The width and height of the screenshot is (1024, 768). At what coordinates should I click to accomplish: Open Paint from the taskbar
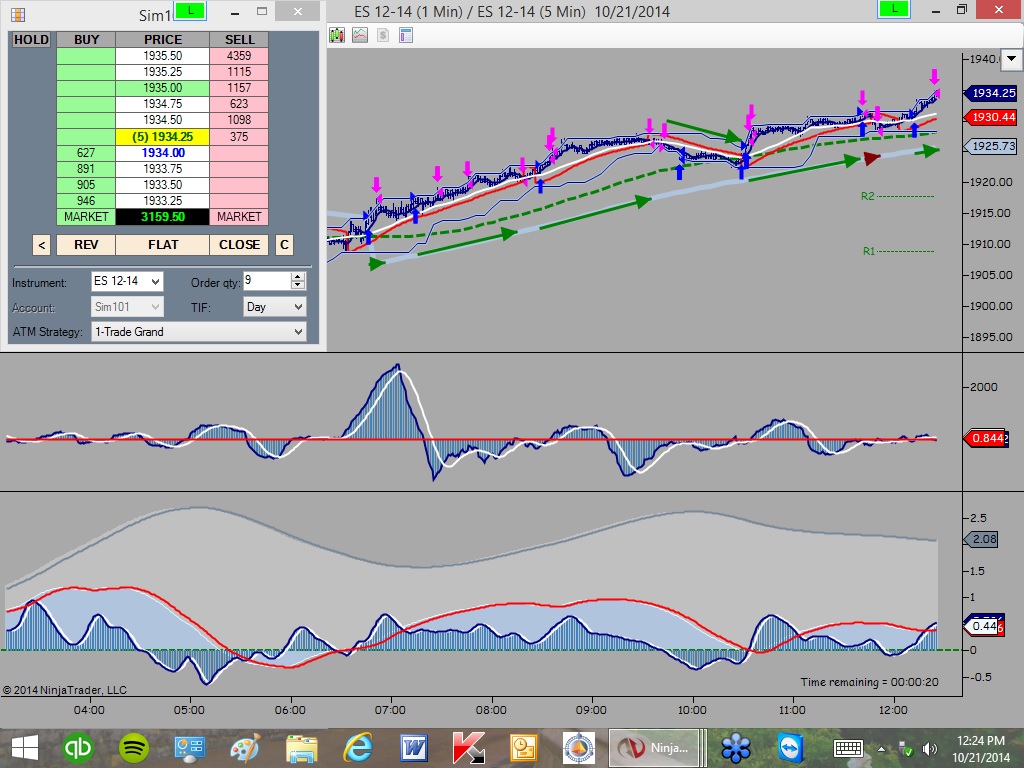coord(246,748)
